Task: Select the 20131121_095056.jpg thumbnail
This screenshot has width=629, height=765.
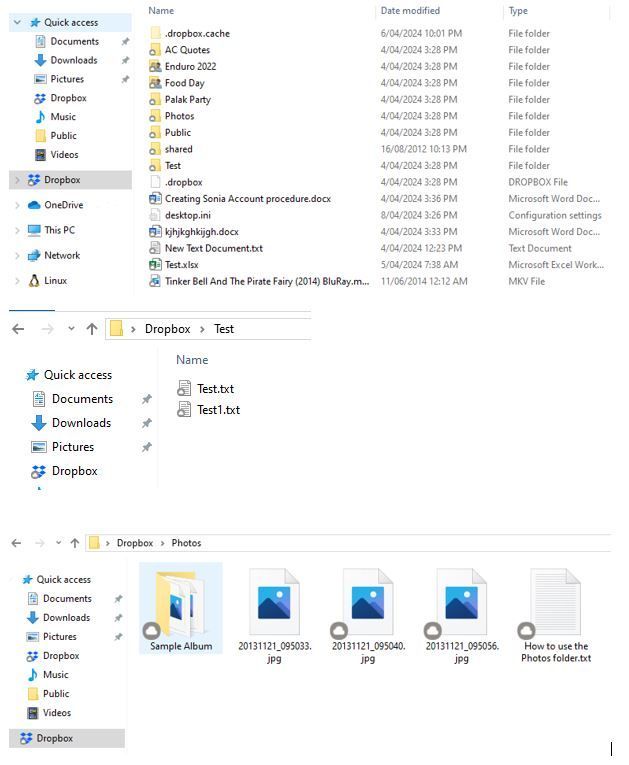Action: pos(462,615)
